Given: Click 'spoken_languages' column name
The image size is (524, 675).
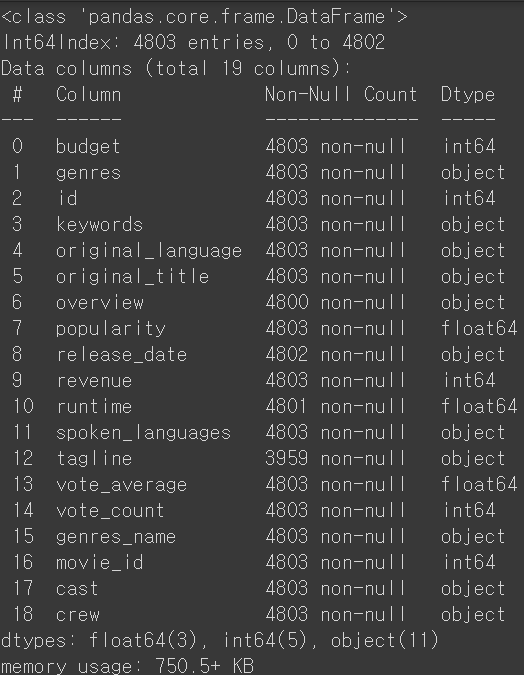Looking at the screenshot, I should coord(143,433).
